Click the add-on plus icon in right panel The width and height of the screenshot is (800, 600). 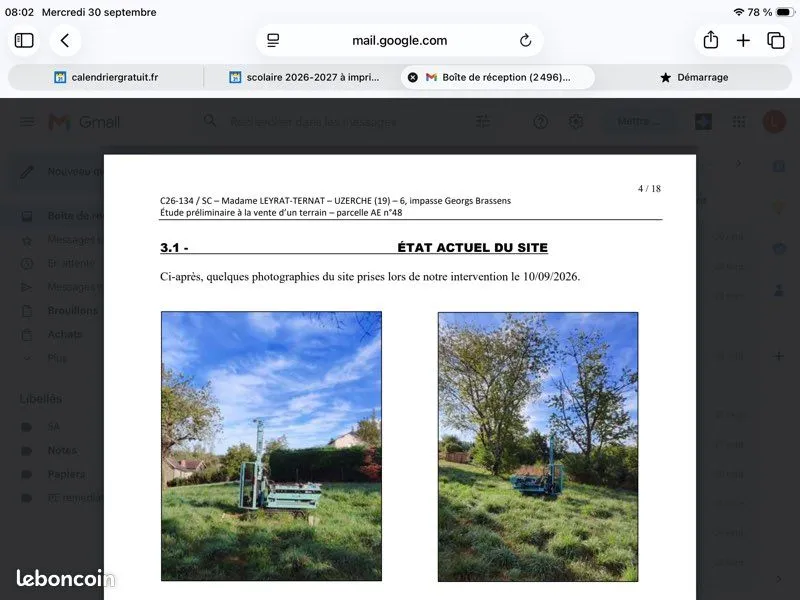pyautogui.click(x=779, y=356)
